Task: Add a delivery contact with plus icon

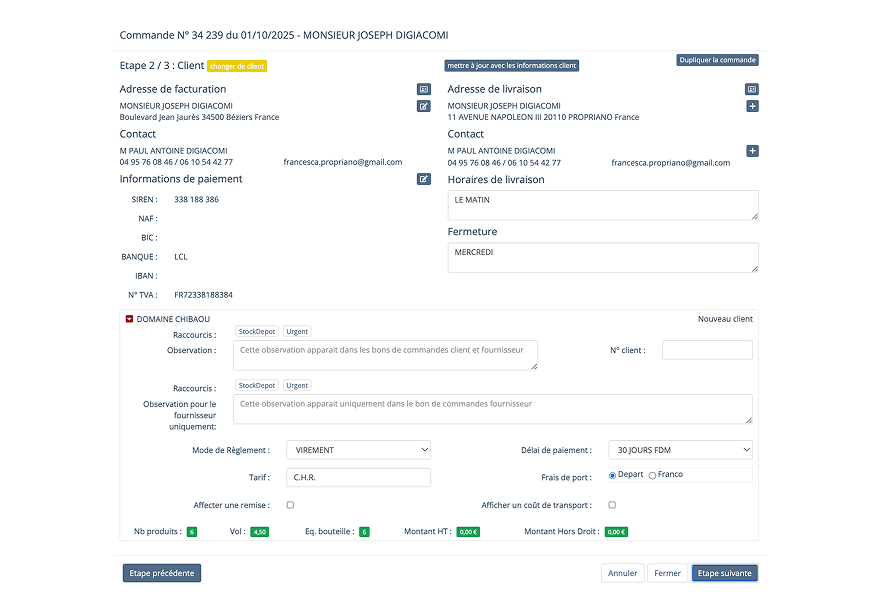Action: point(752,151)
